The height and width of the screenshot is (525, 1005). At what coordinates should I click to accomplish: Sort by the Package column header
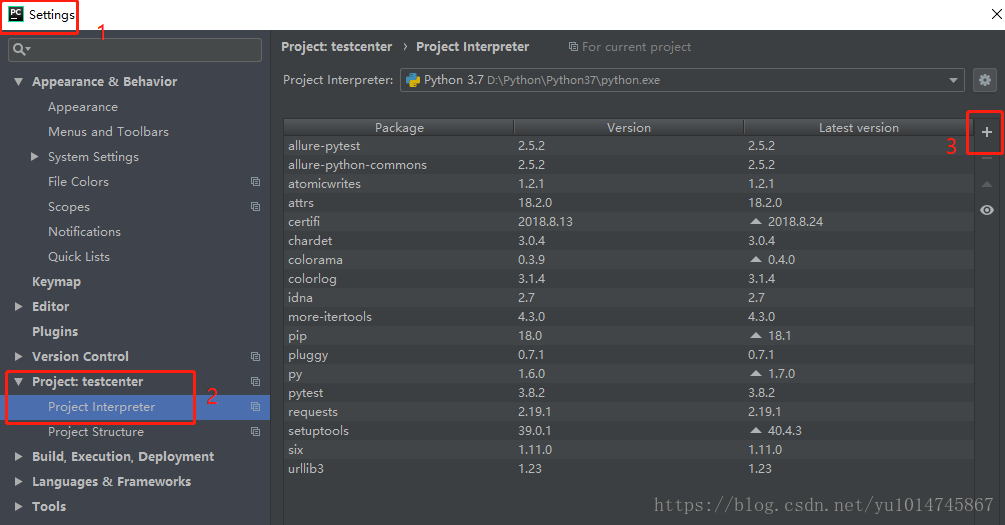click(399, 128)
